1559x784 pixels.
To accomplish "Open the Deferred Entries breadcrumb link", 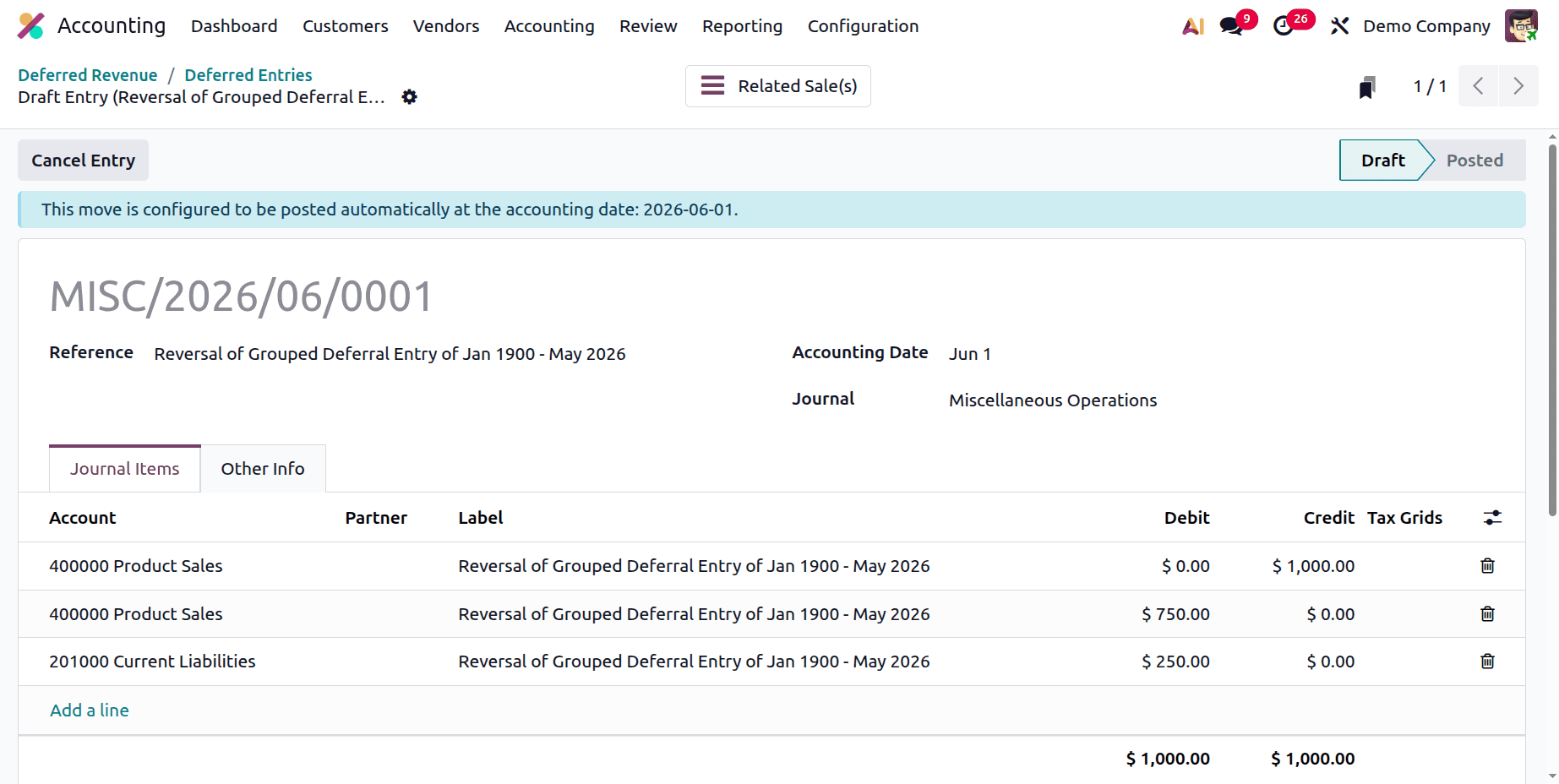I will [x=248, y=74].
